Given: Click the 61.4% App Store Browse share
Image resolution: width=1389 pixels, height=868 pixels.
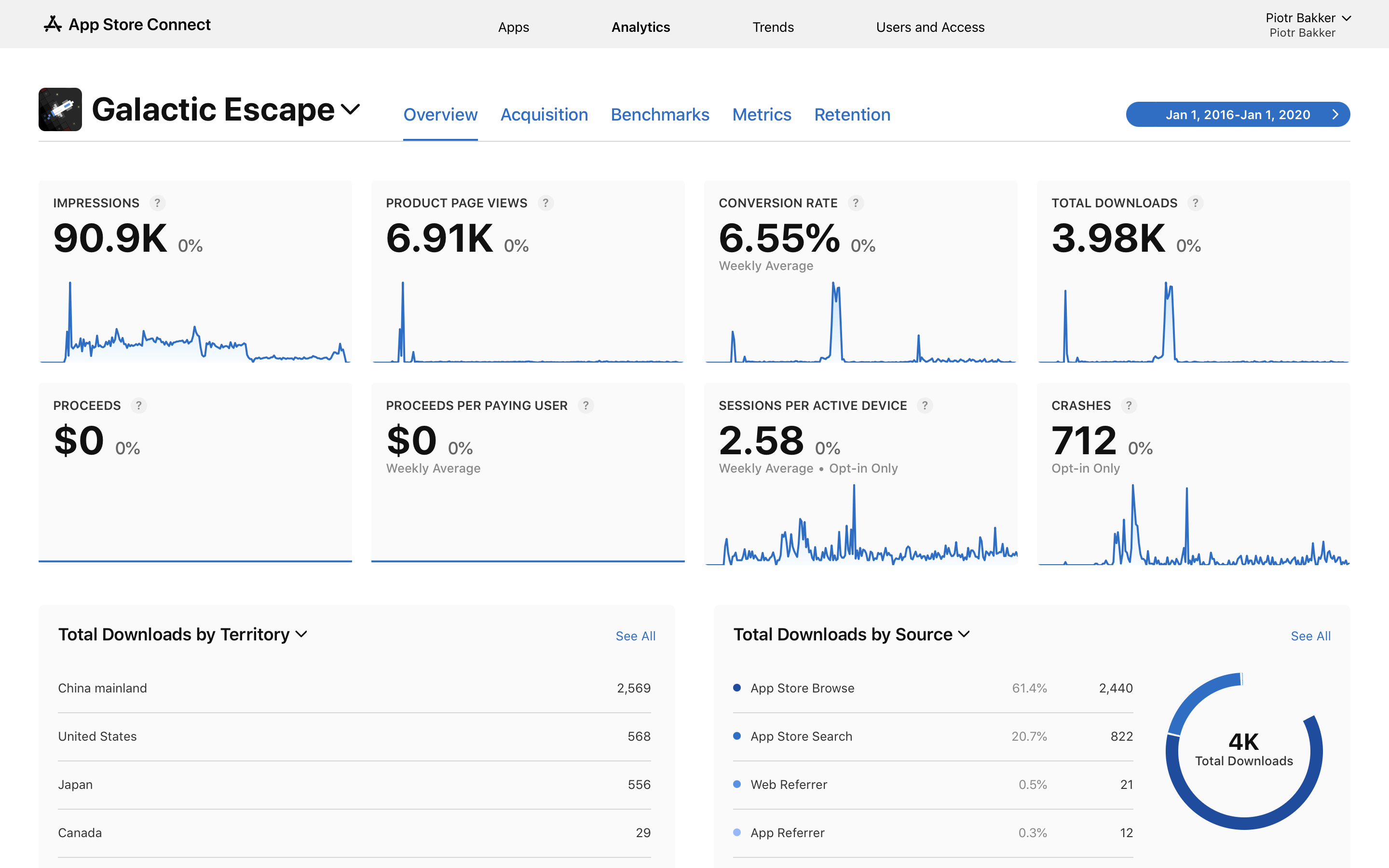Looking at the screenshot, I should pos(1030,688).
